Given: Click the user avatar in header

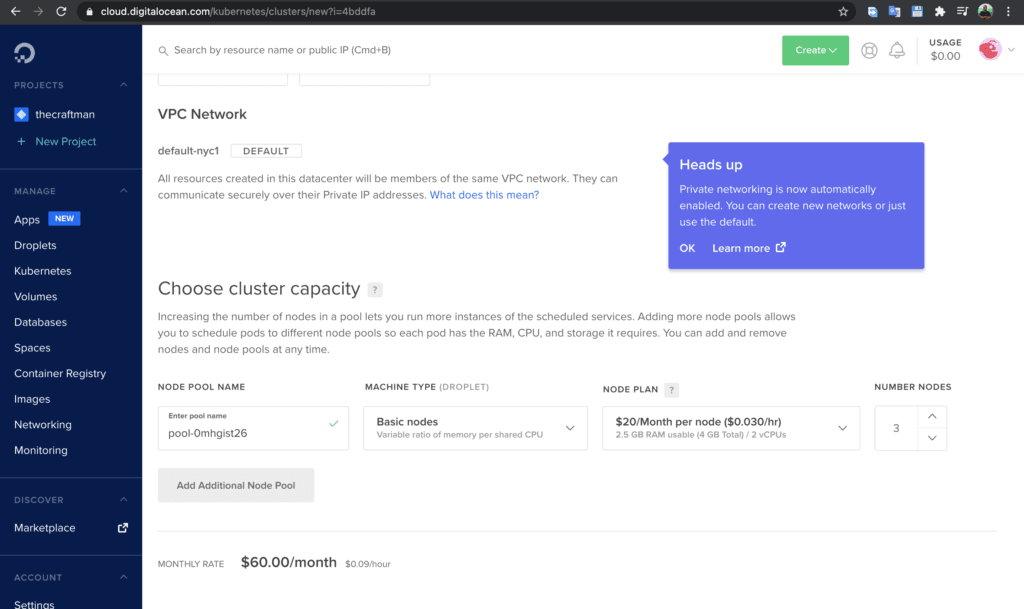Looking at the screenshot, I should (x=989, y=50).
